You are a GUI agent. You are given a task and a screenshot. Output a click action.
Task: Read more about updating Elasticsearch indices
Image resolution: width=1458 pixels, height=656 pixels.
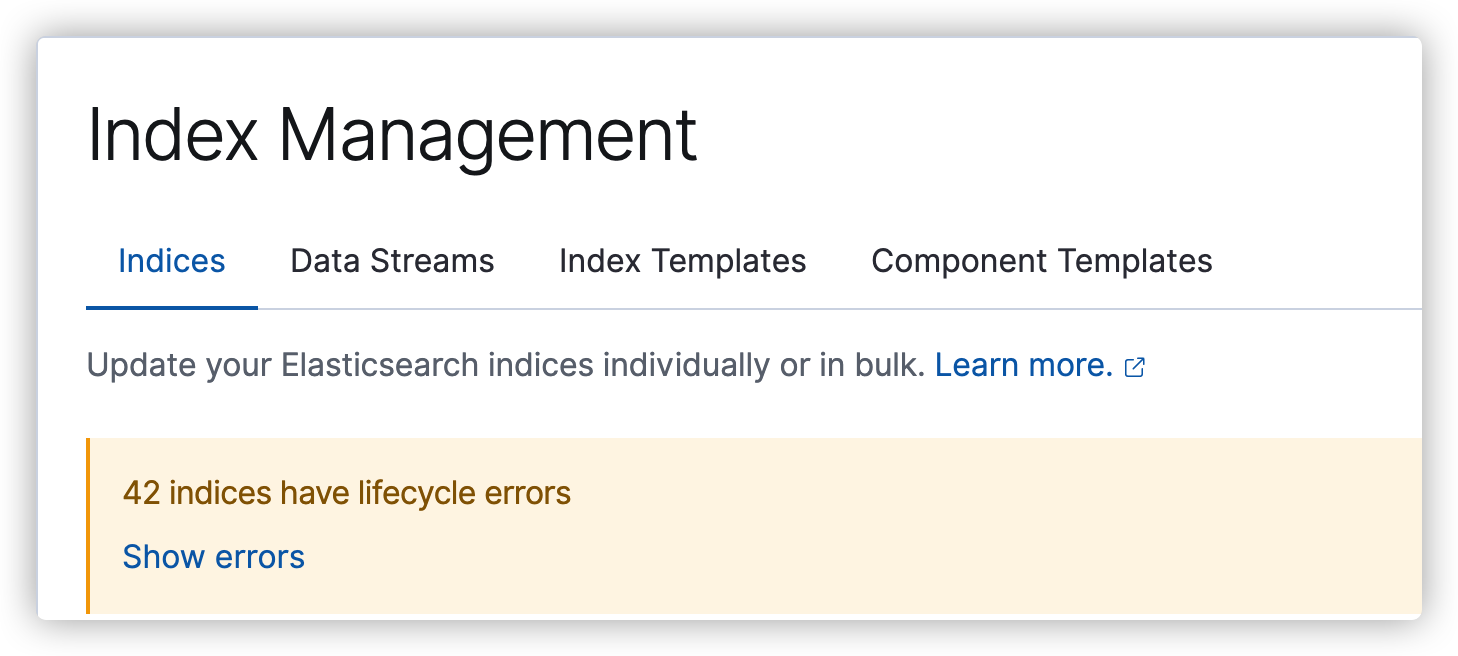[1023, 365]
